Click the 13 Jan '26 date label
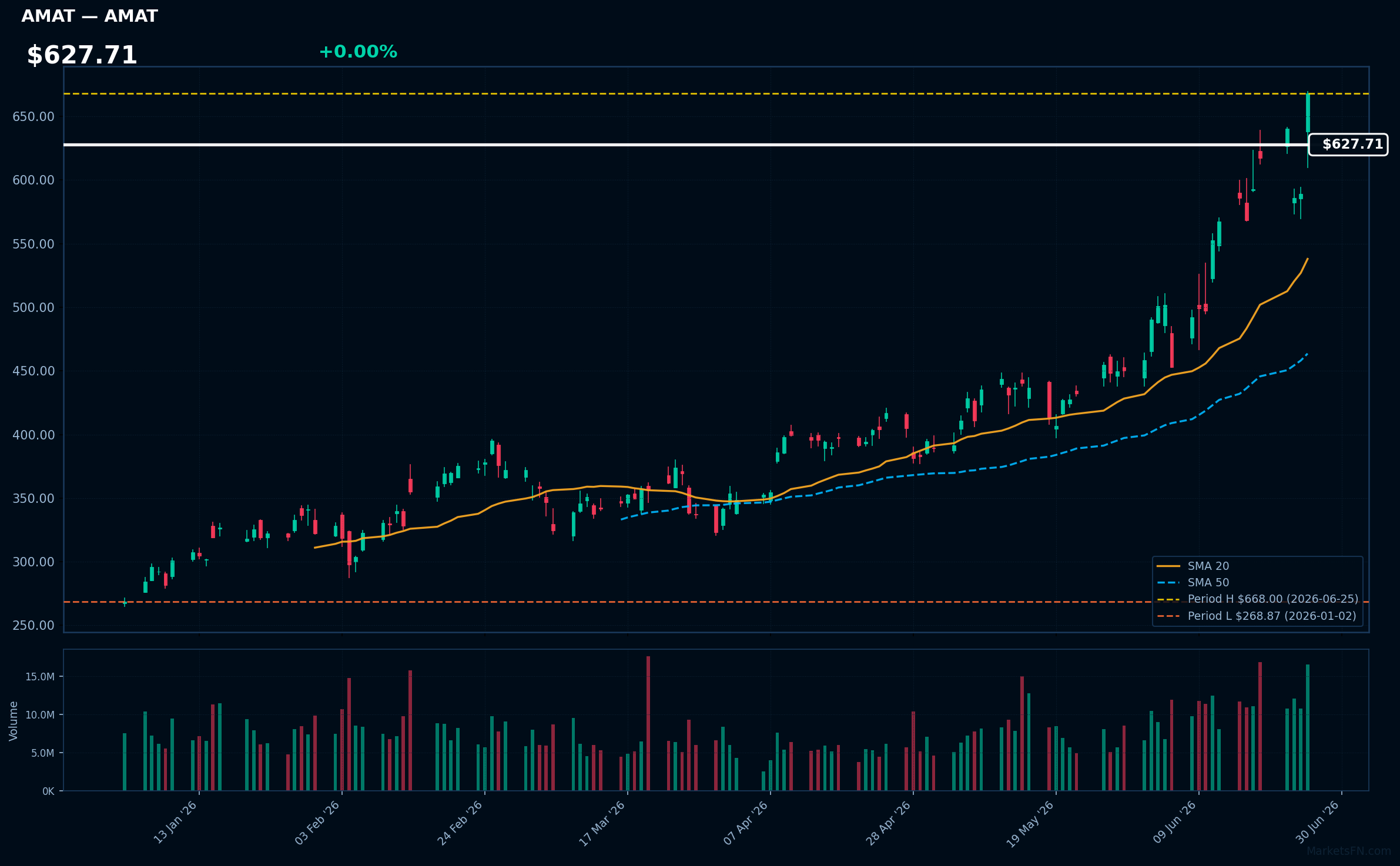The width and height of the screenshot is (1400, 866). coord(175,823)
